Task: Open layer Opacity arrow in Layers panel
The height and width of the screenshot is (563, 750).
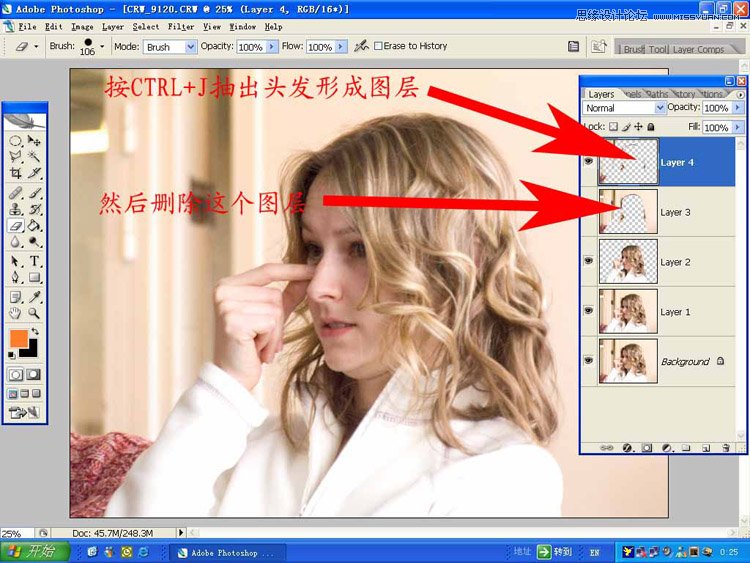Action: click(737, 108)
